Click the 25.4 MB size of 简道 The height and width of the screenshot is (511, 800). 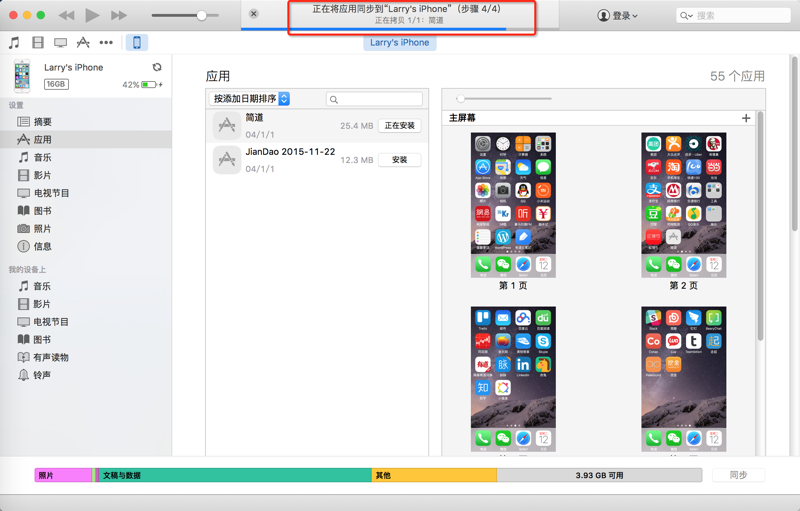coord(357,125)
